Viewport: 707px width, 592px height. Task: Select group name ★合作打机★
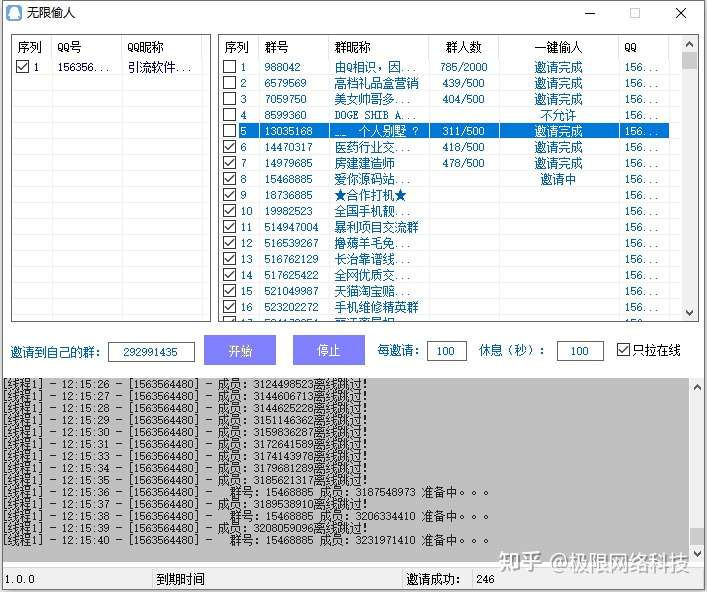370,195
